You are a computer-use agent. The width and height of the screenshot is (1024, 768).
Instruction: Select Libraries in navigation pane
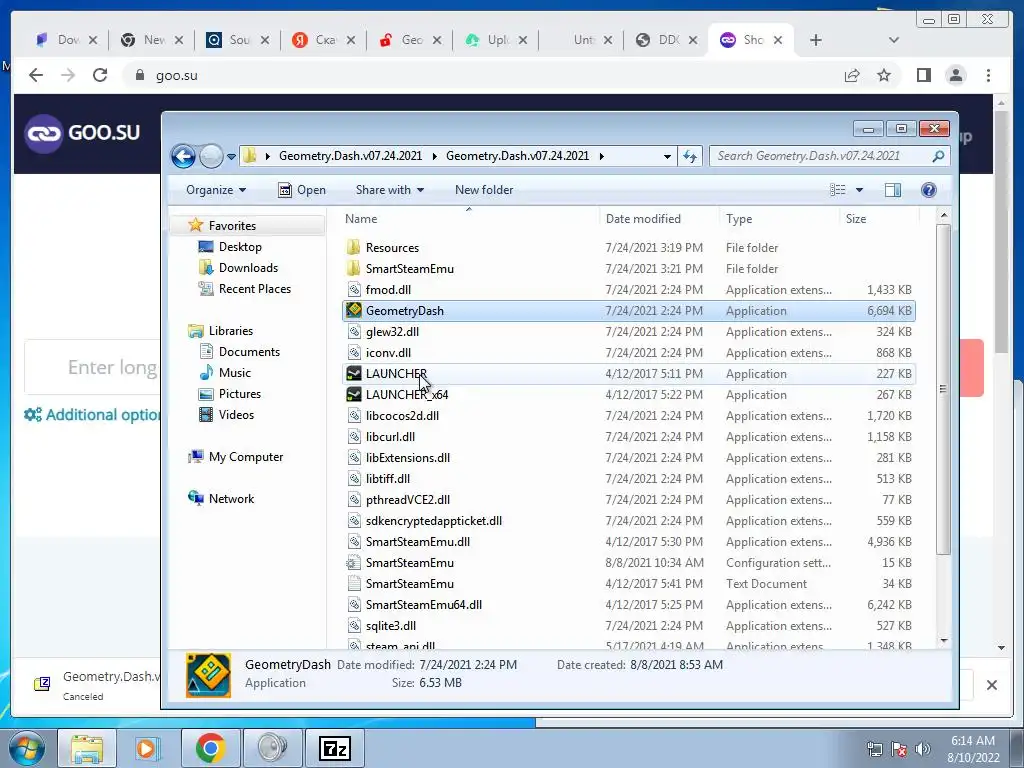pos(231,331)
